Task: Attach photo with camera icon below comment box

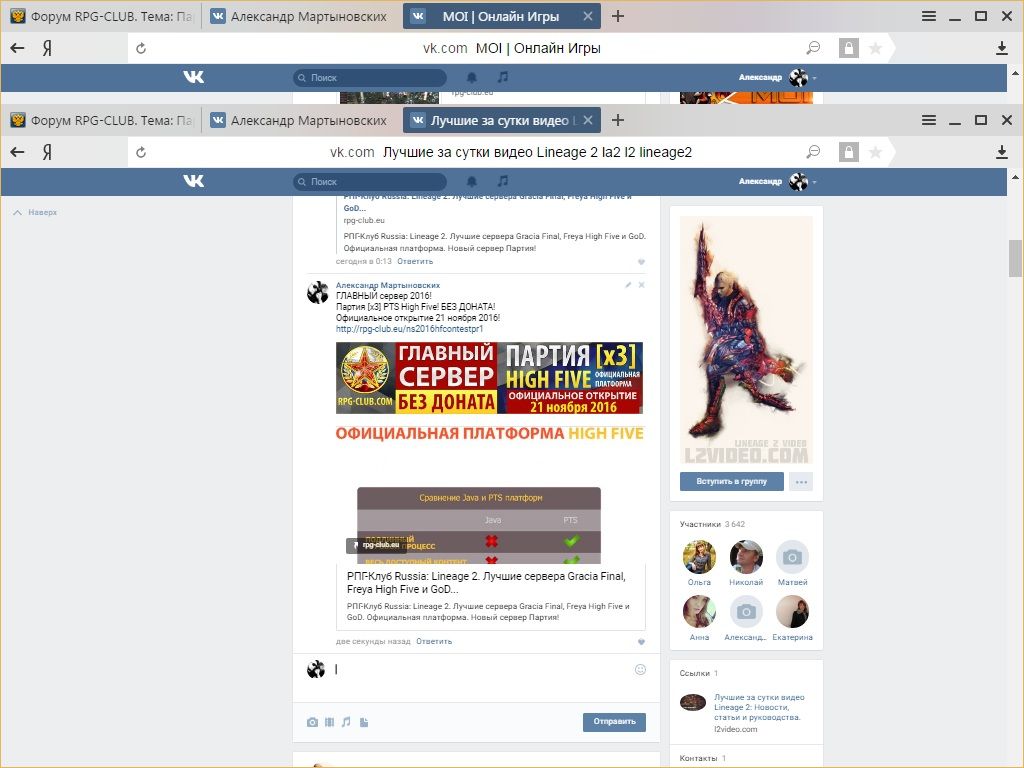Action: pyautogui.click(x=312, y=722)
